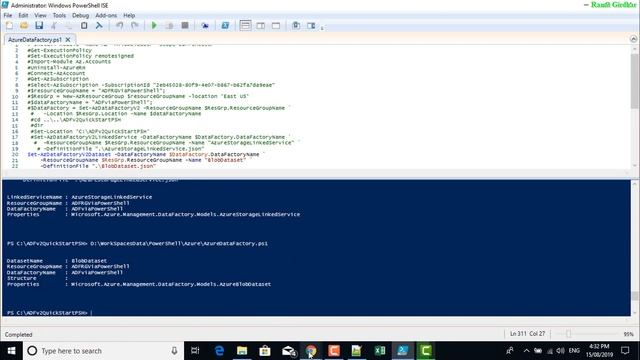Screen dimensions: 640x360
Task: Open Excel from taskbar
Action: coord(380,351)
